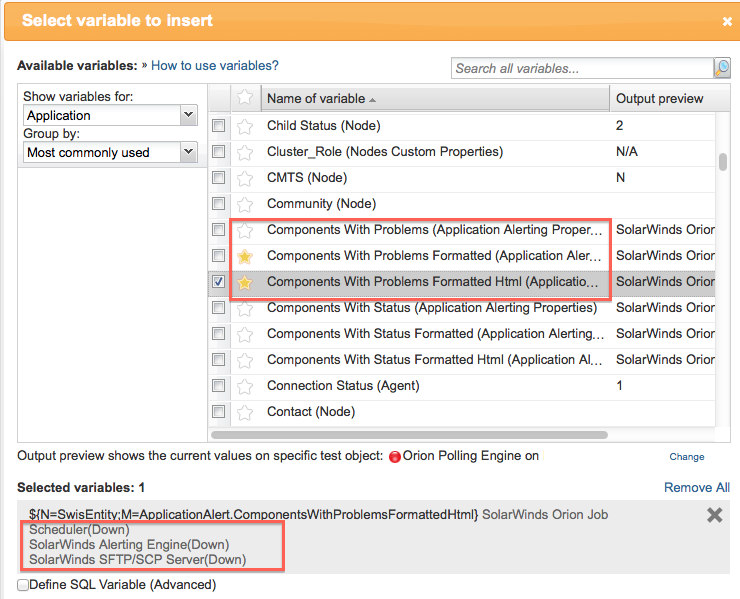740x599 pixels.
Task: Select Contact (Node) row text
Action: (x=311, y=412)
